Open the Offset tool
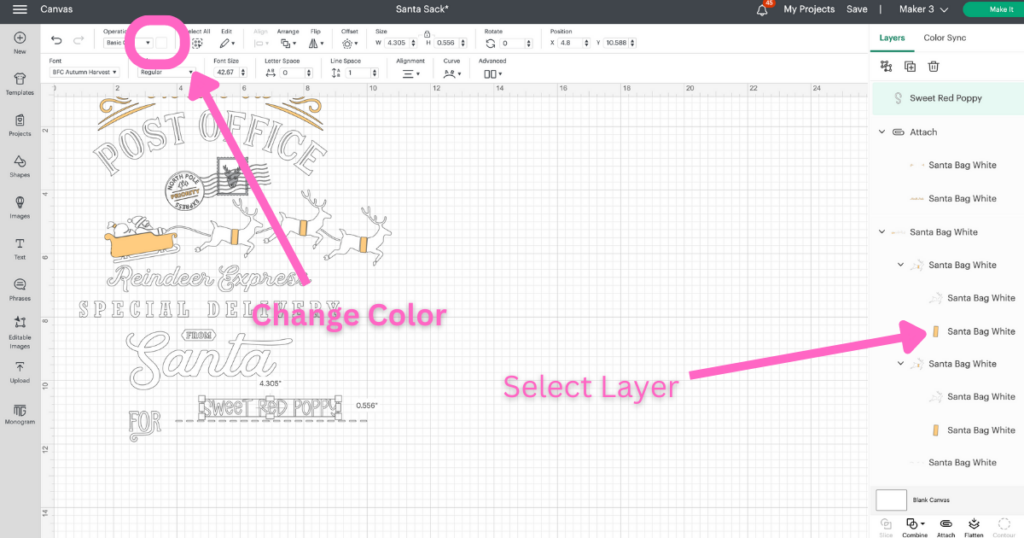This screenshot has height=538, width=1024. click(x=349, y=43)
